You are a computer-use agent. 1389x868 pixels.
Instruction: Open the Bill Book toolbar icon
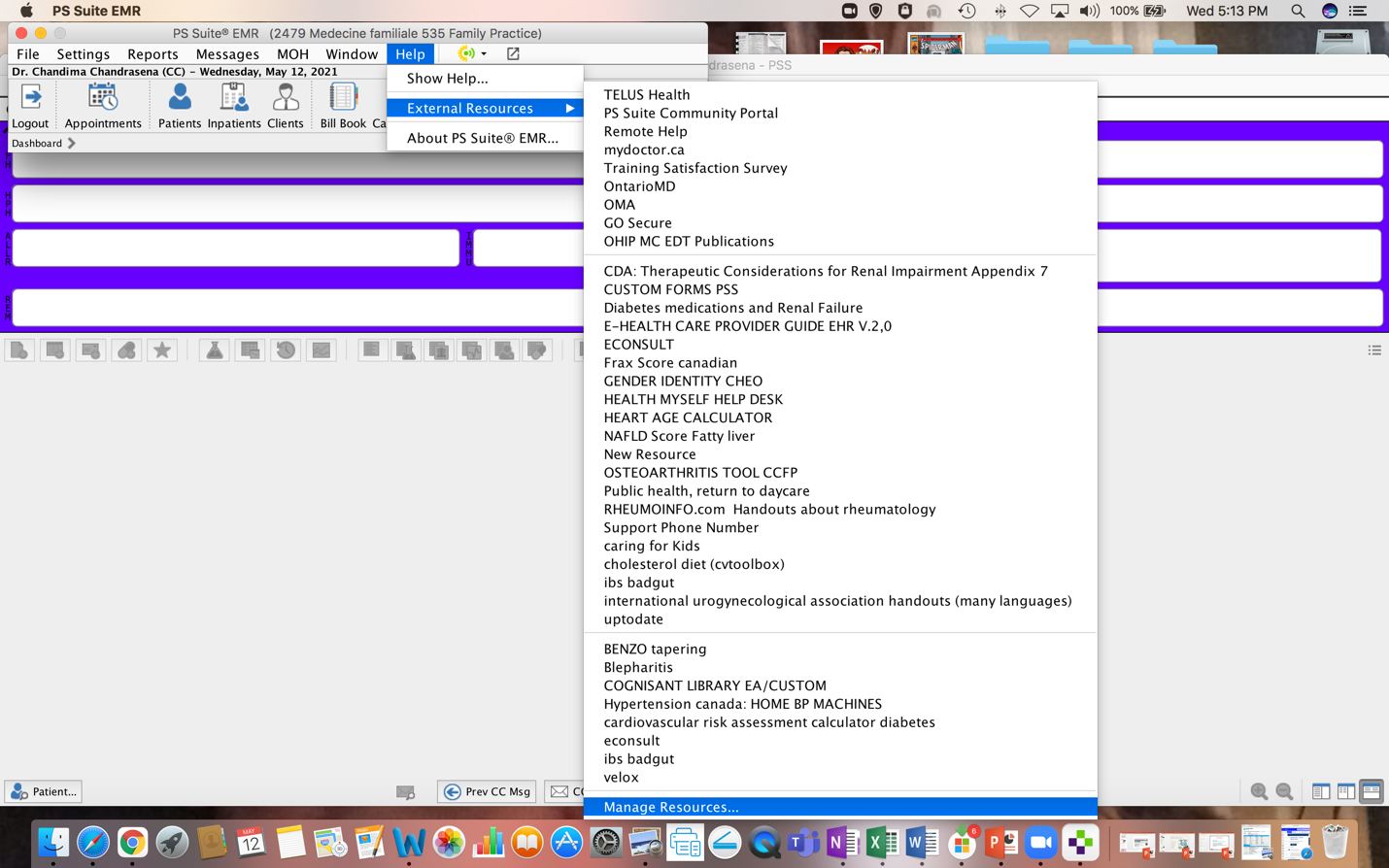pyautogui.click(x=343, y=106)
